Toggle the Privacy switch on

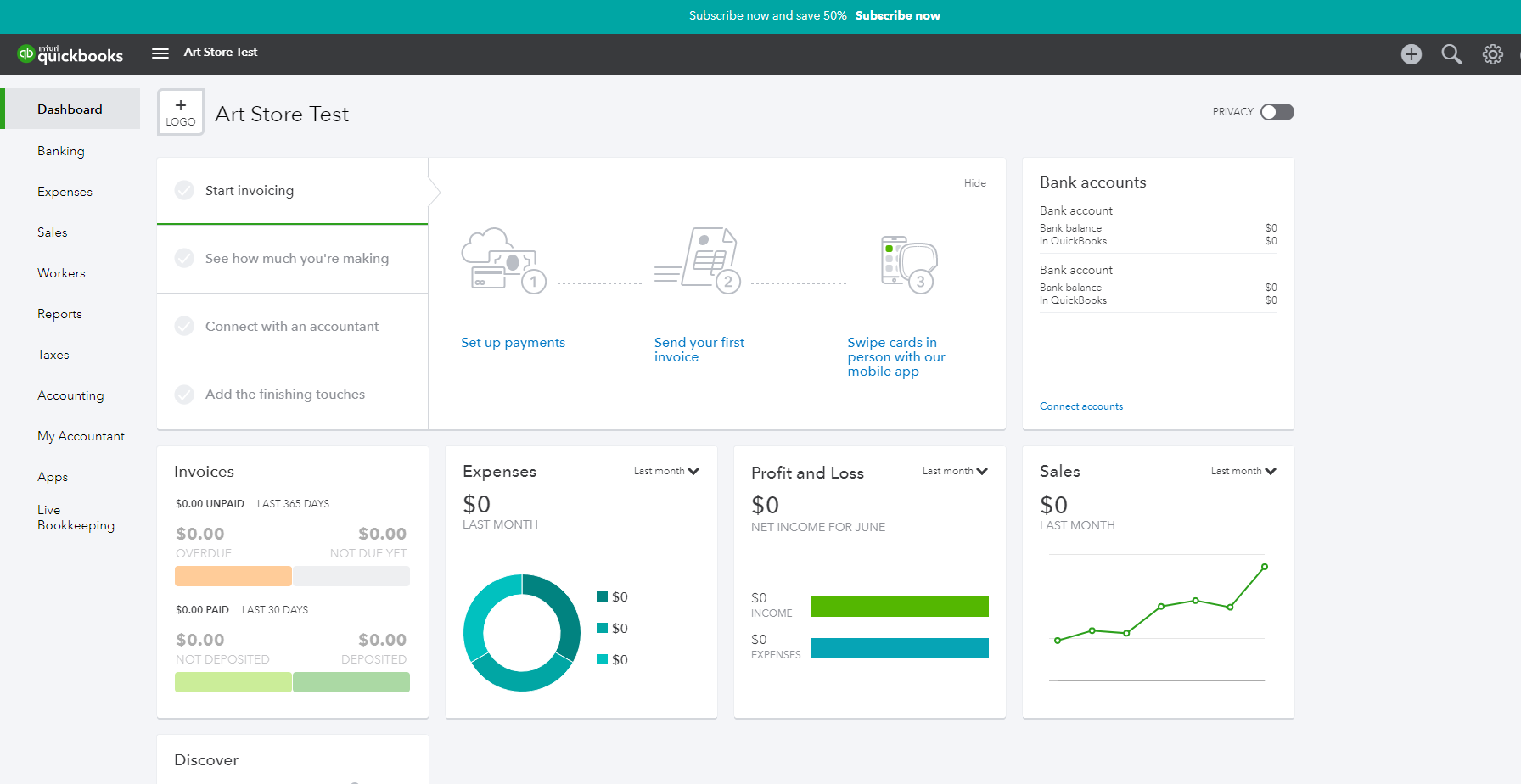pos(1277,111)
